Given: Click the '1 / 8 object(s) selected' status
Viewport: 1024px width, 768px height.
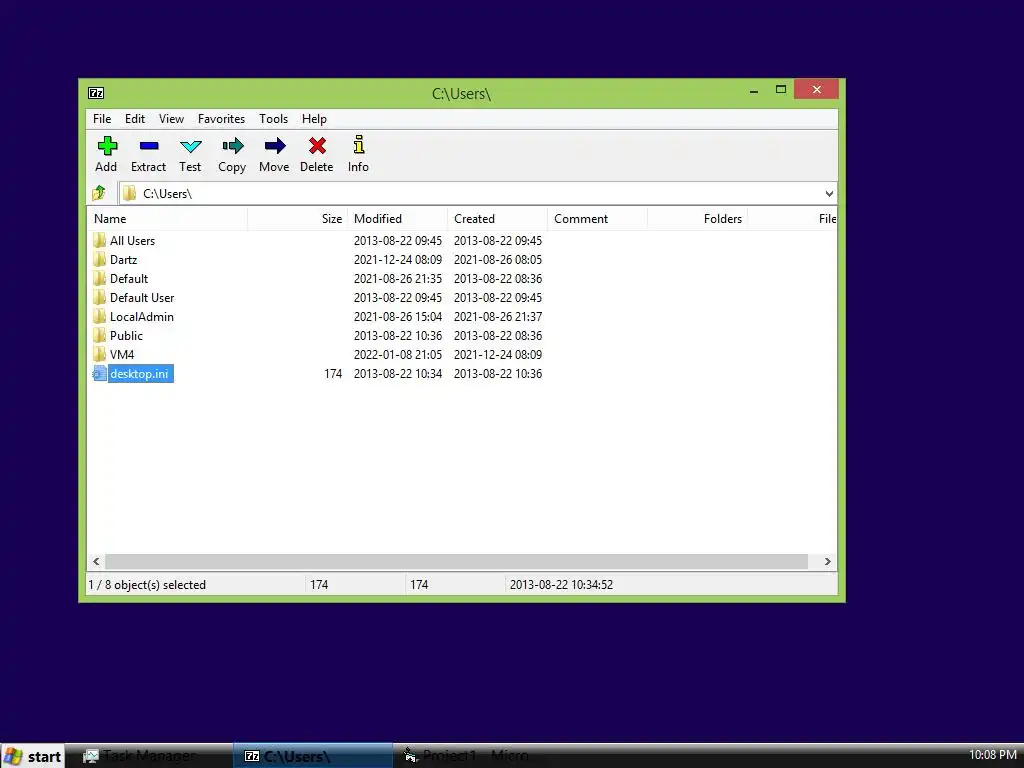Looking at the screenshot, I should [147, 584].
